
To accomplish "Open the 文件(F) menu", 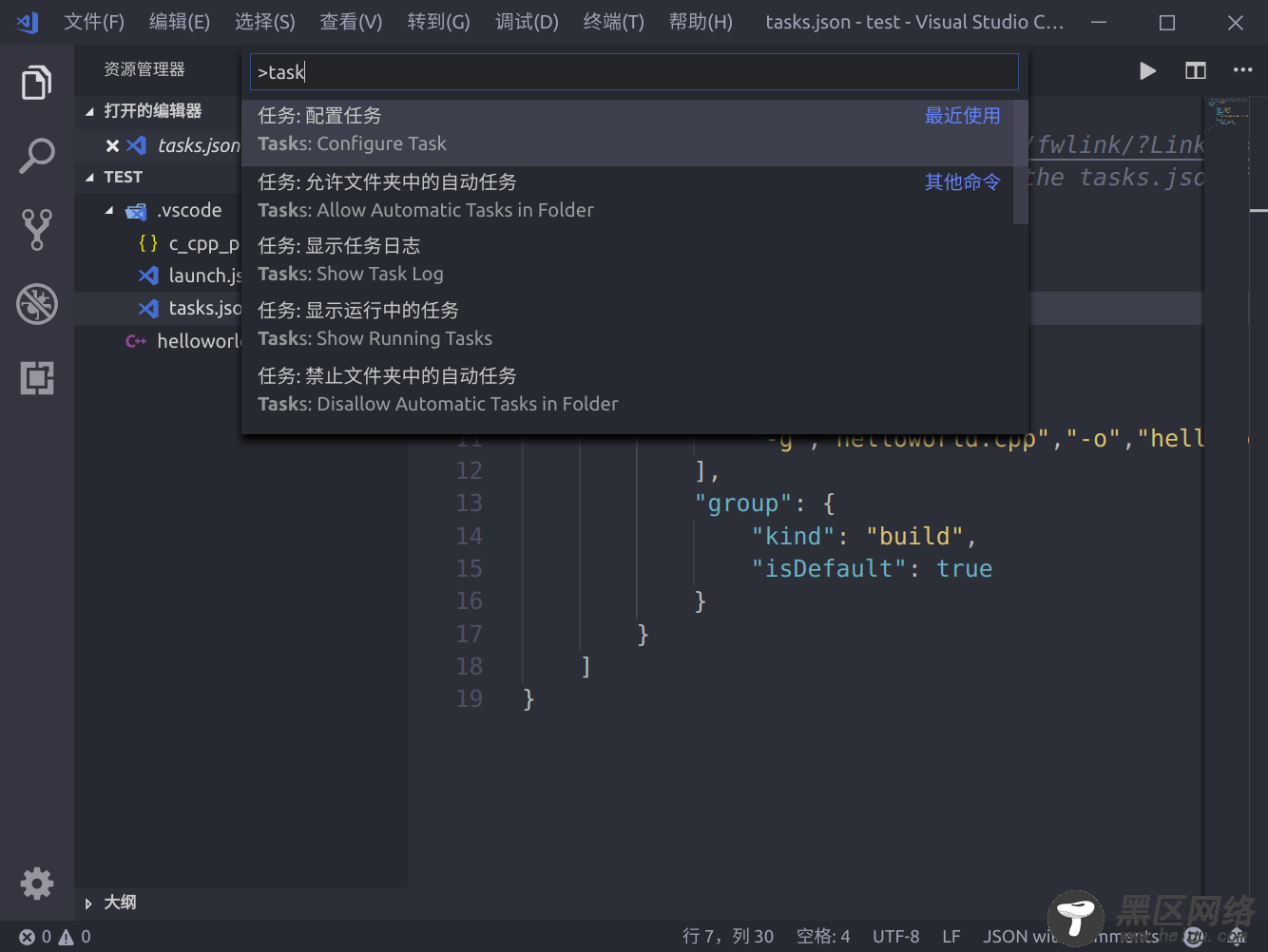I will 94,22.
